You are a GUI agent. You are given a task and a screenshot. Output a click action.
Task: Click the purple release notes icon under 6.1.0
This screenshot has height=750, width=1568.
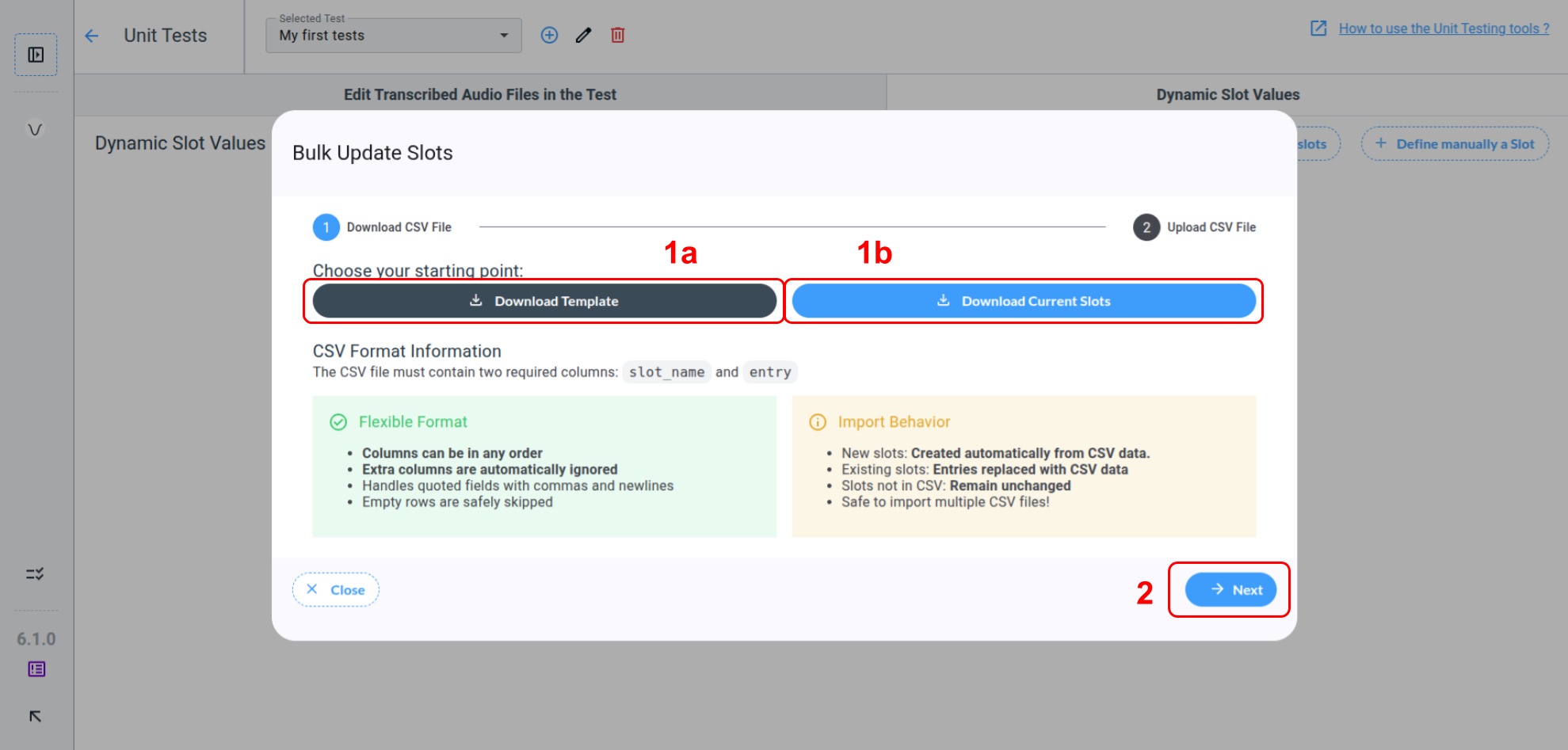point(35,669)
